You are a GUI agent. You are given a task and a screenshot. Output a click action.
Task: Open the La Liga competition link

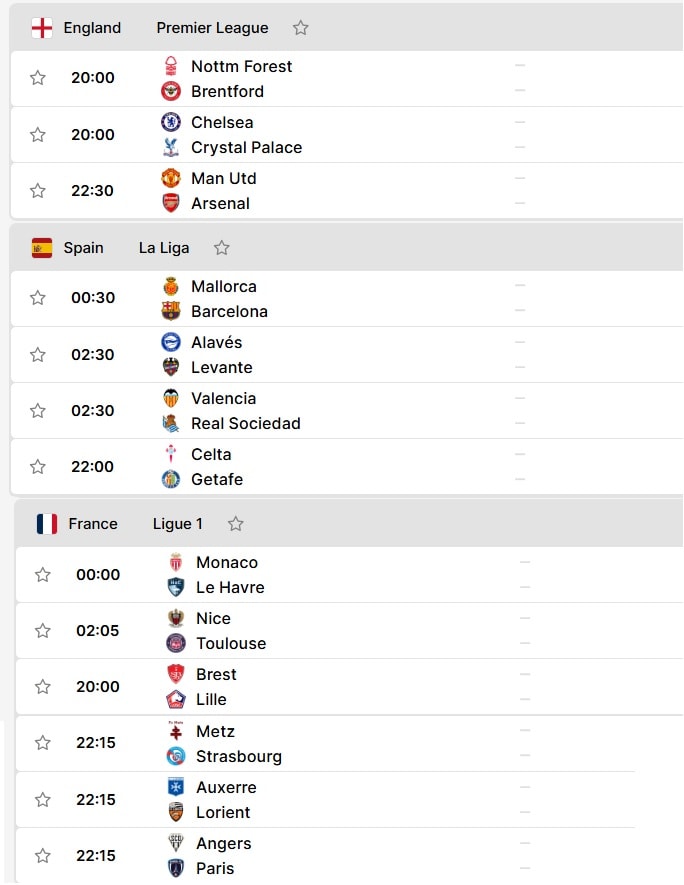tap(164, 248)
